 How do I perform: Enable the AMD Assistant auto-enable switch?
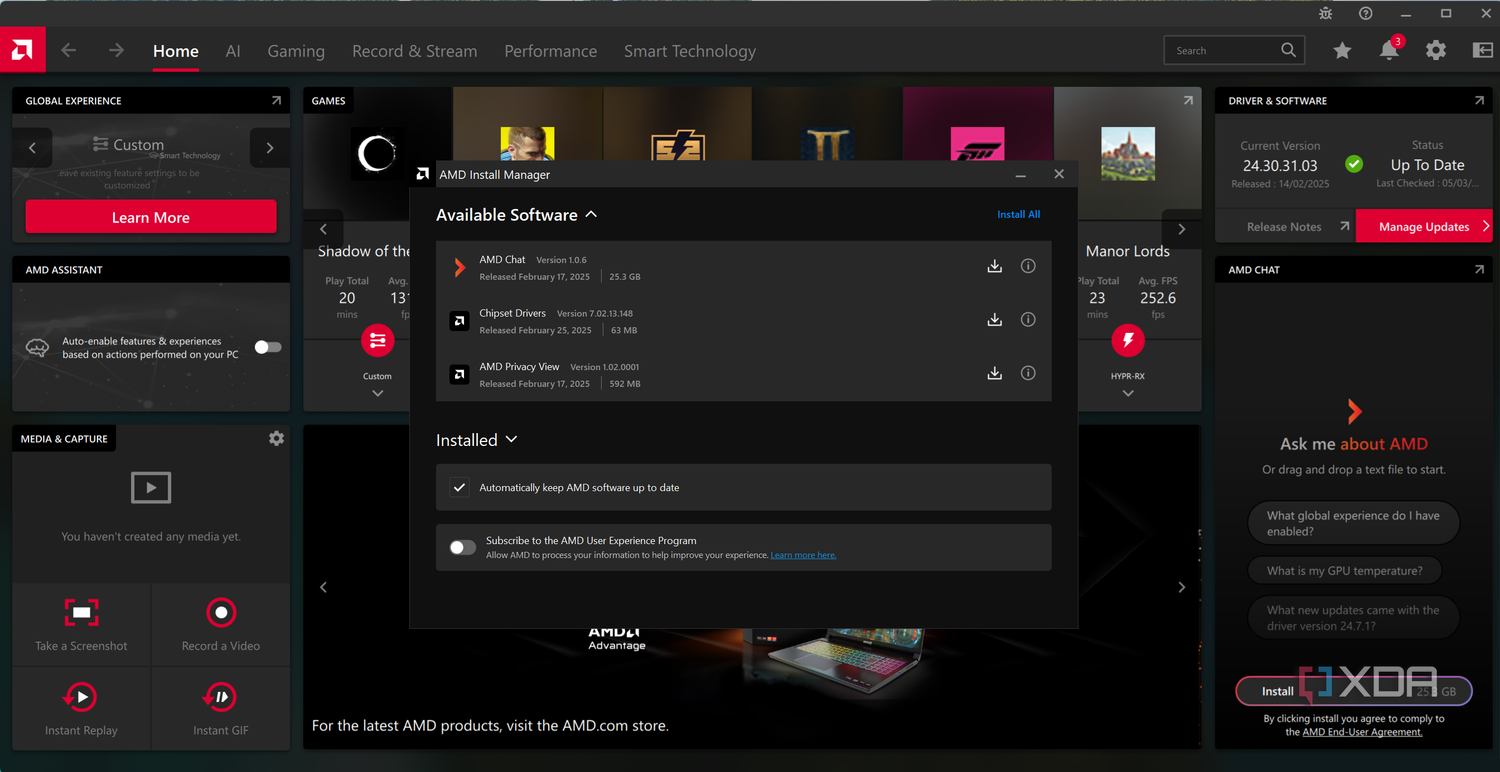267,347
